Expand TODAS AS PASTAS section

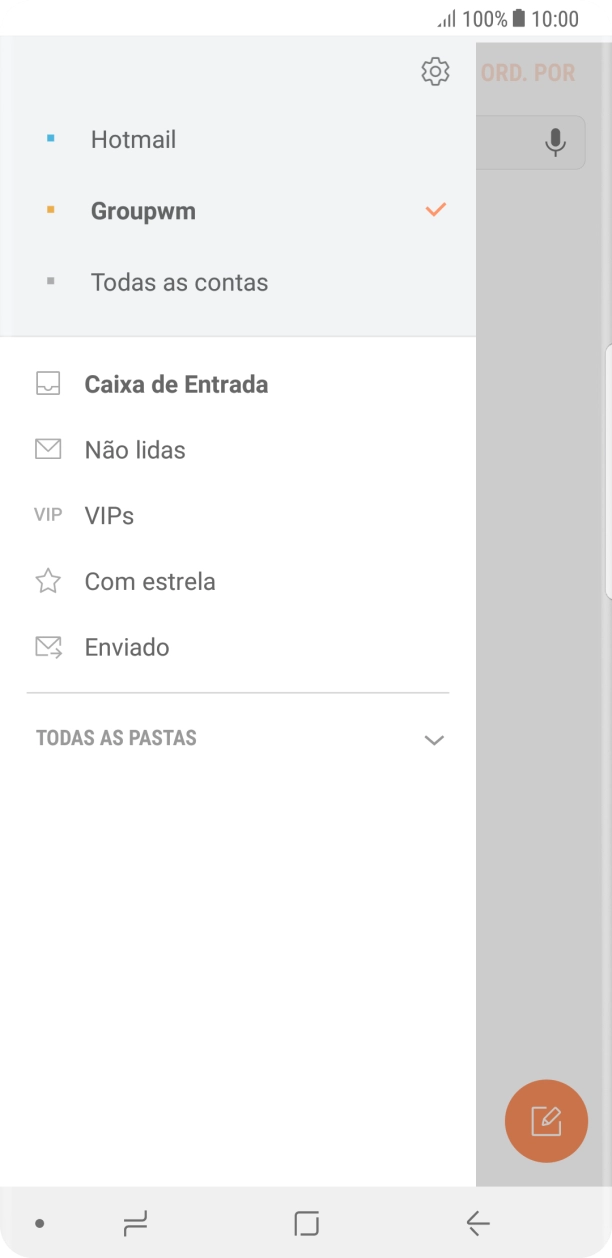[x=434, y=739]
